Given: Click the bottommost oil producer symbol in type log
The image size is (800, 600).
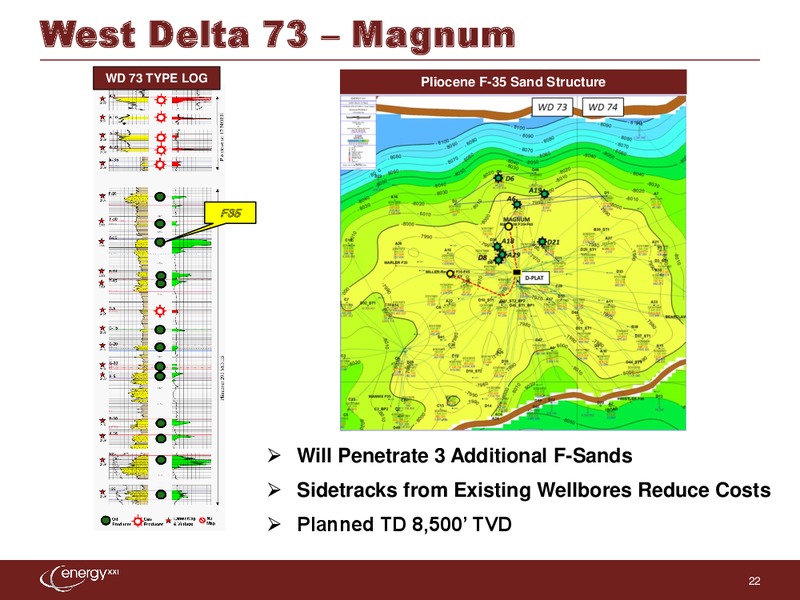Looking at the screenshot, I should point(161,494).
